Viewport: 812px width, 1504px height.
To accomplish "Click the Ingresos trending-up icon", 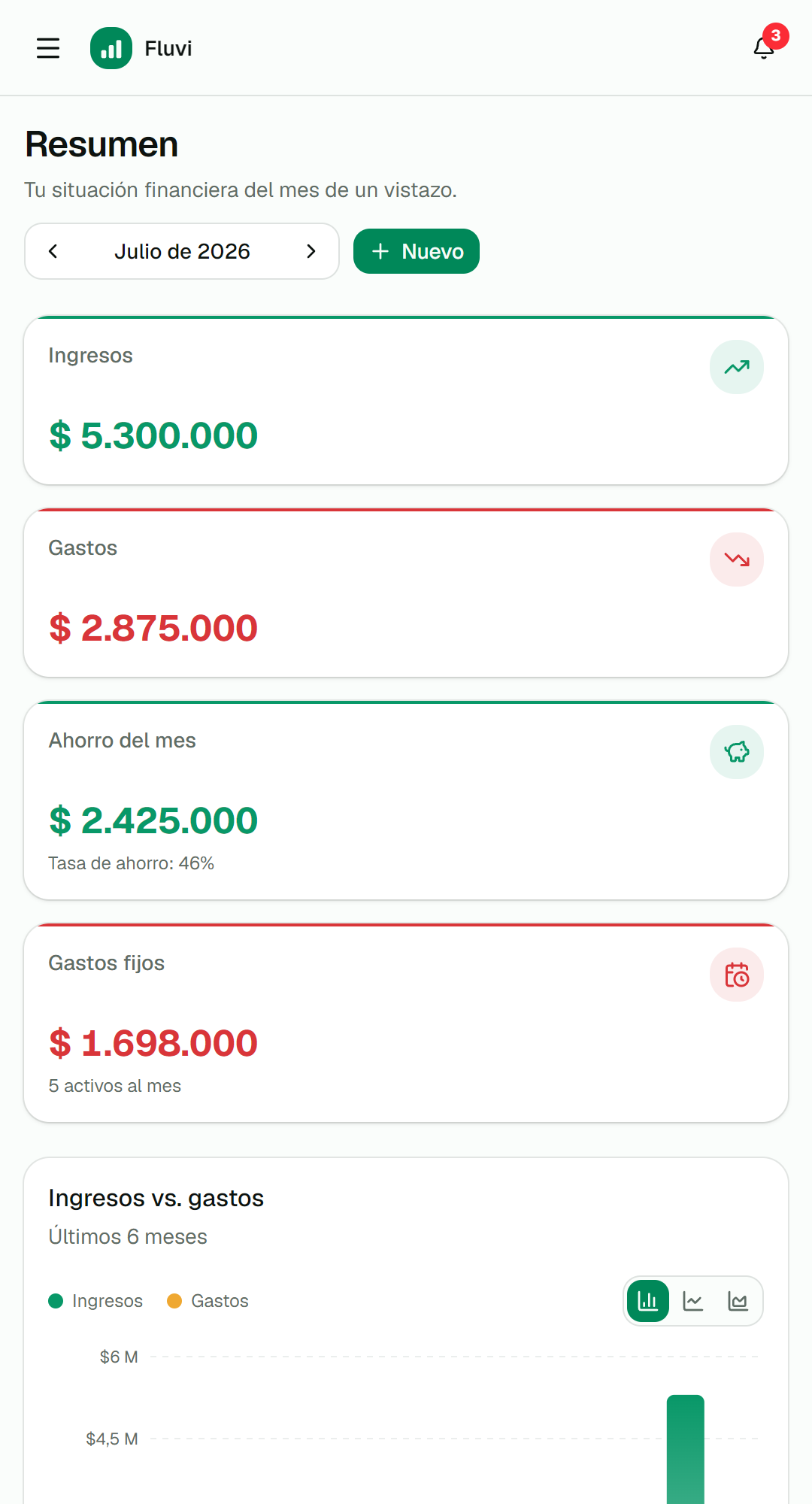I will point(737,367).
